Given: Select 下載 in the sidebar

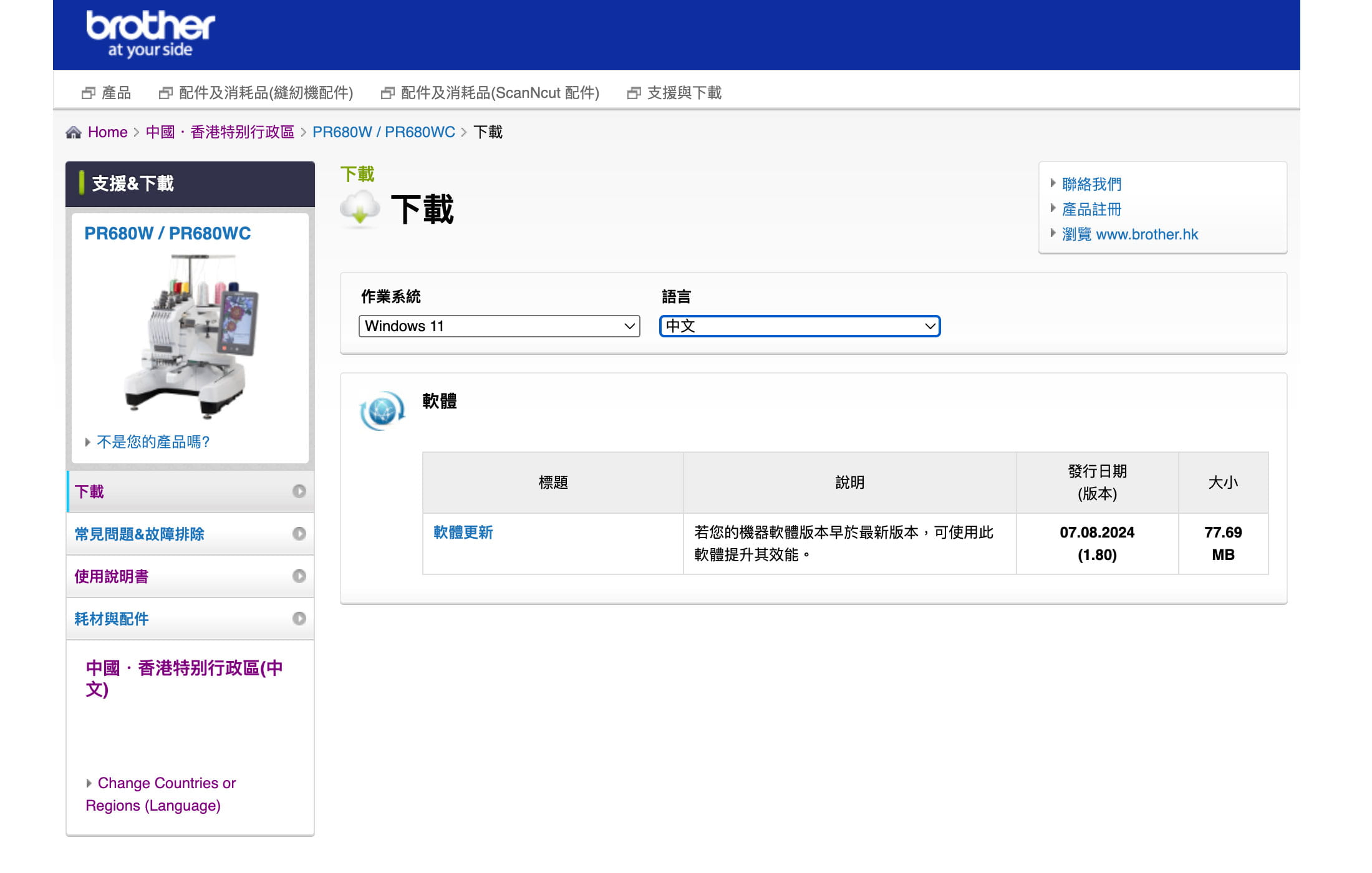Looking at the screenshot, I should point(190,491).
